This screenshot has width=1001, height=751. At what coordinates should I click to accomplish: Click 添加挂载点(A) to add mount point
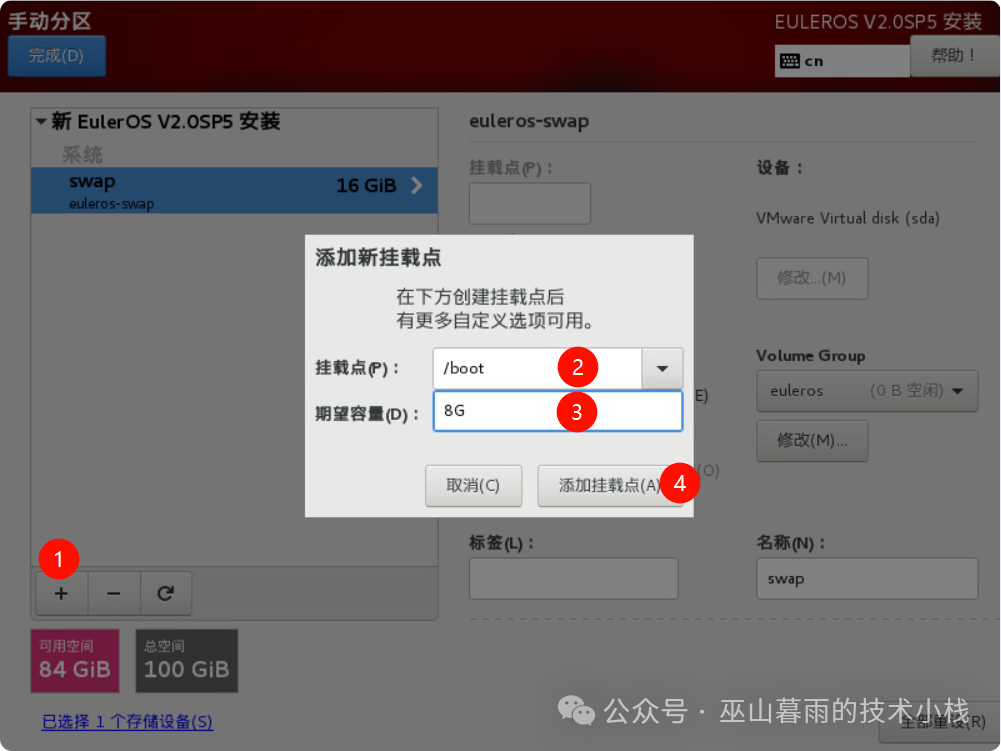pyautogui.click(x=609, y=485)
